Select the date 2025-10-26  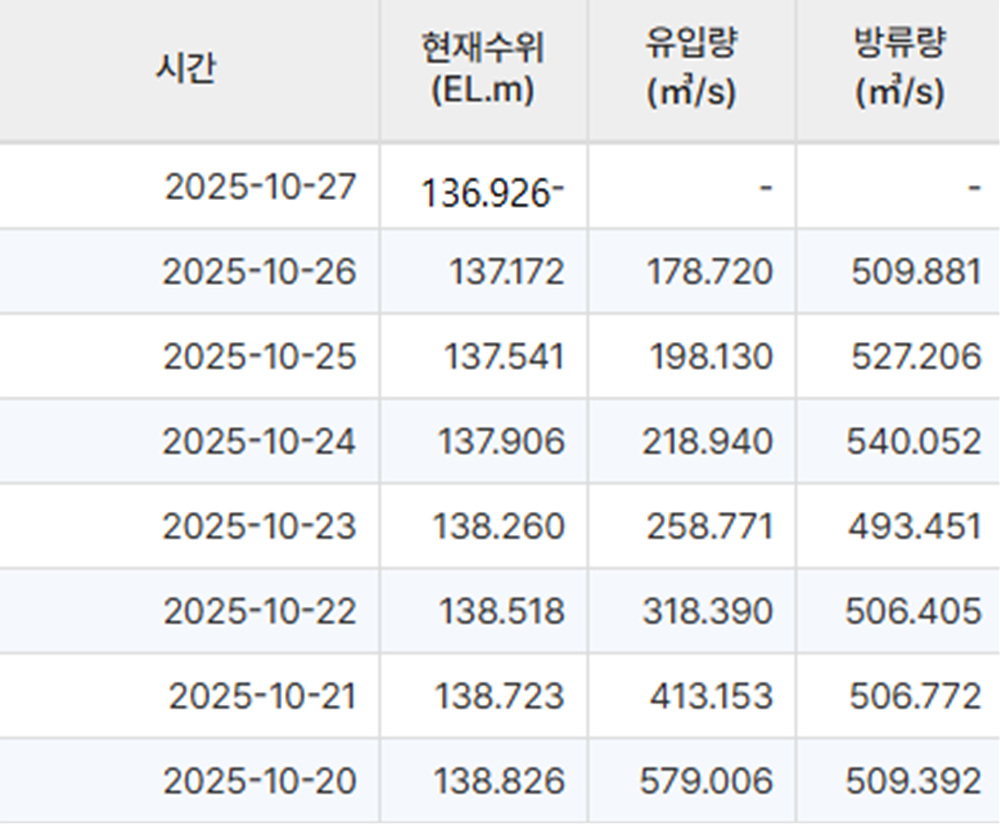pos(267,270)
